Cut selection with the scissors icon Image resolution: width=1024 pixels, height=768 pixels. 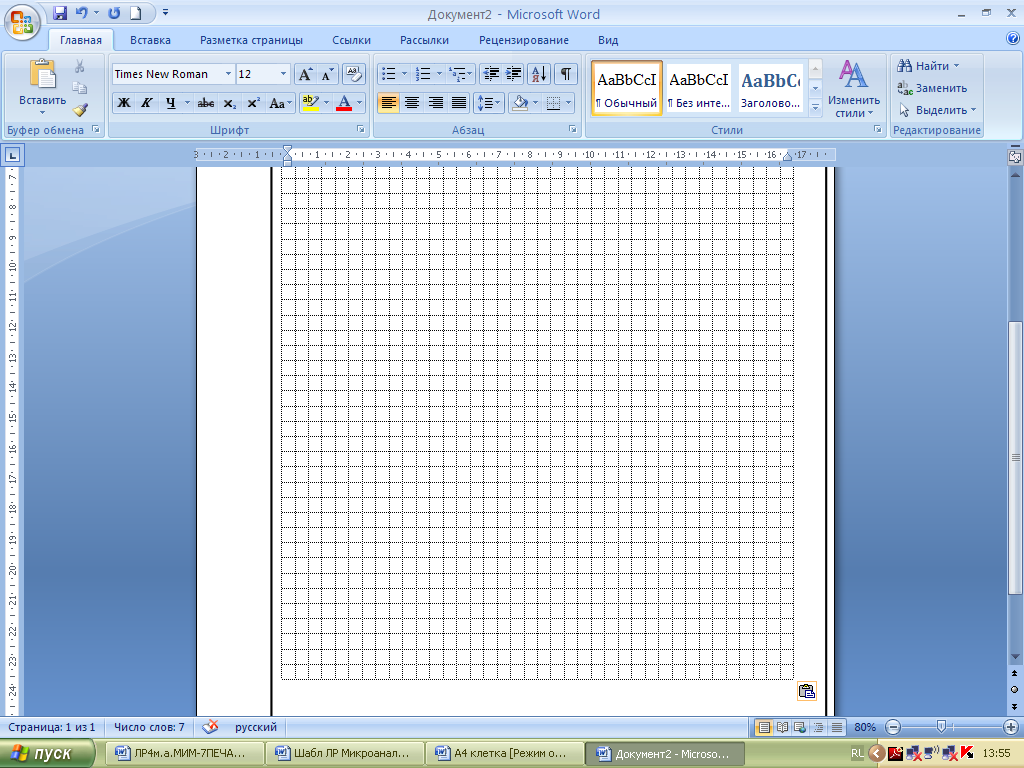coord(80,66)
